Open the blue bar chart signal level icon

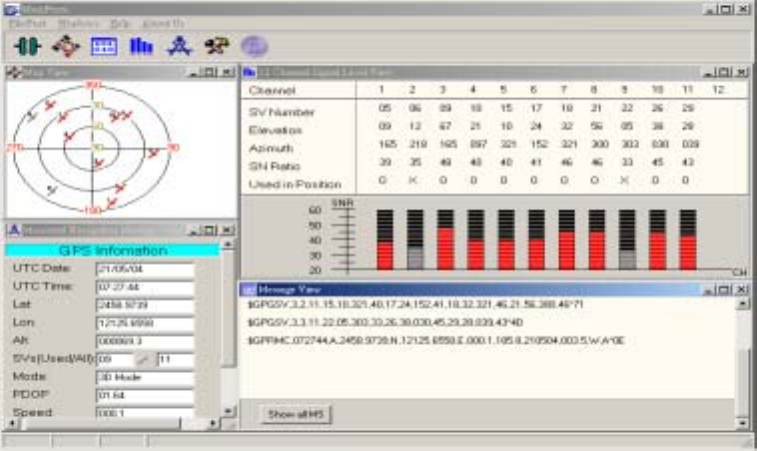141,46
